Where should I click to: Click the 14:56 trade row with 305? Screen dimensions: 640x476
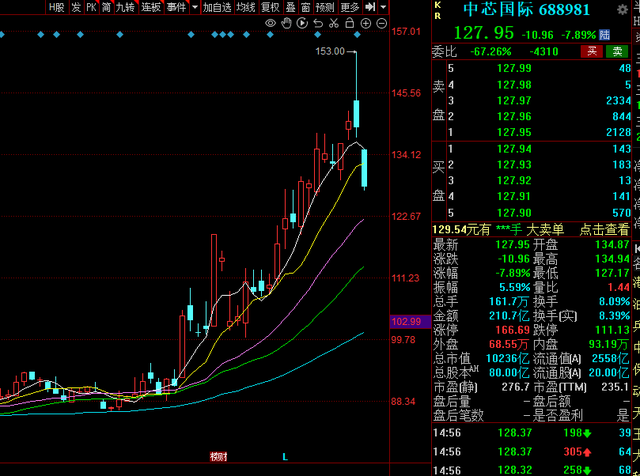[532, 452]
